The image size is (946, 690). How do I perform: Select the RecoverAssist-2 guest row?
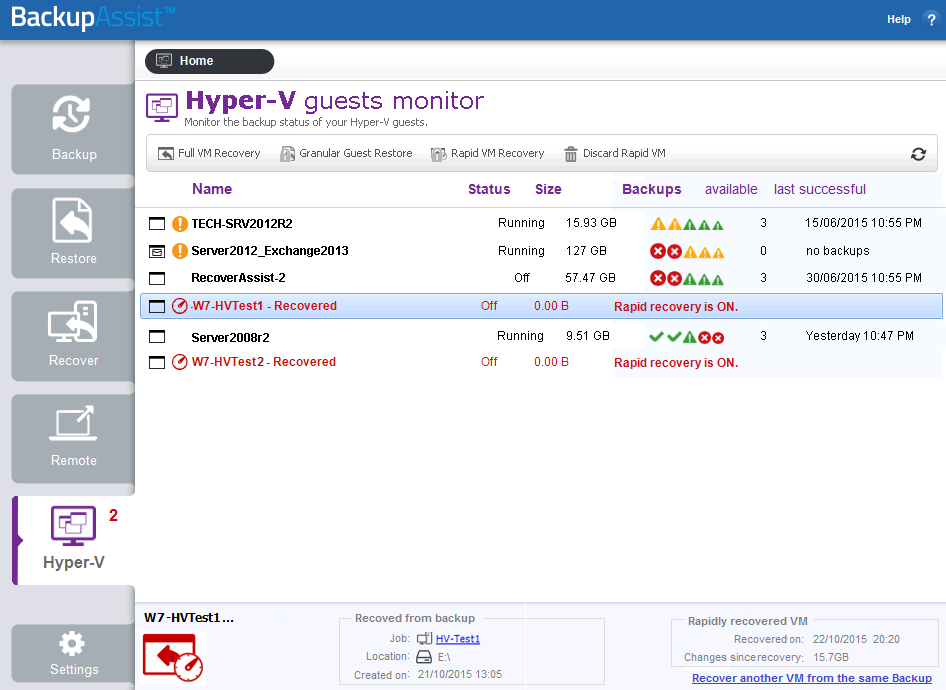pos(541,278)
